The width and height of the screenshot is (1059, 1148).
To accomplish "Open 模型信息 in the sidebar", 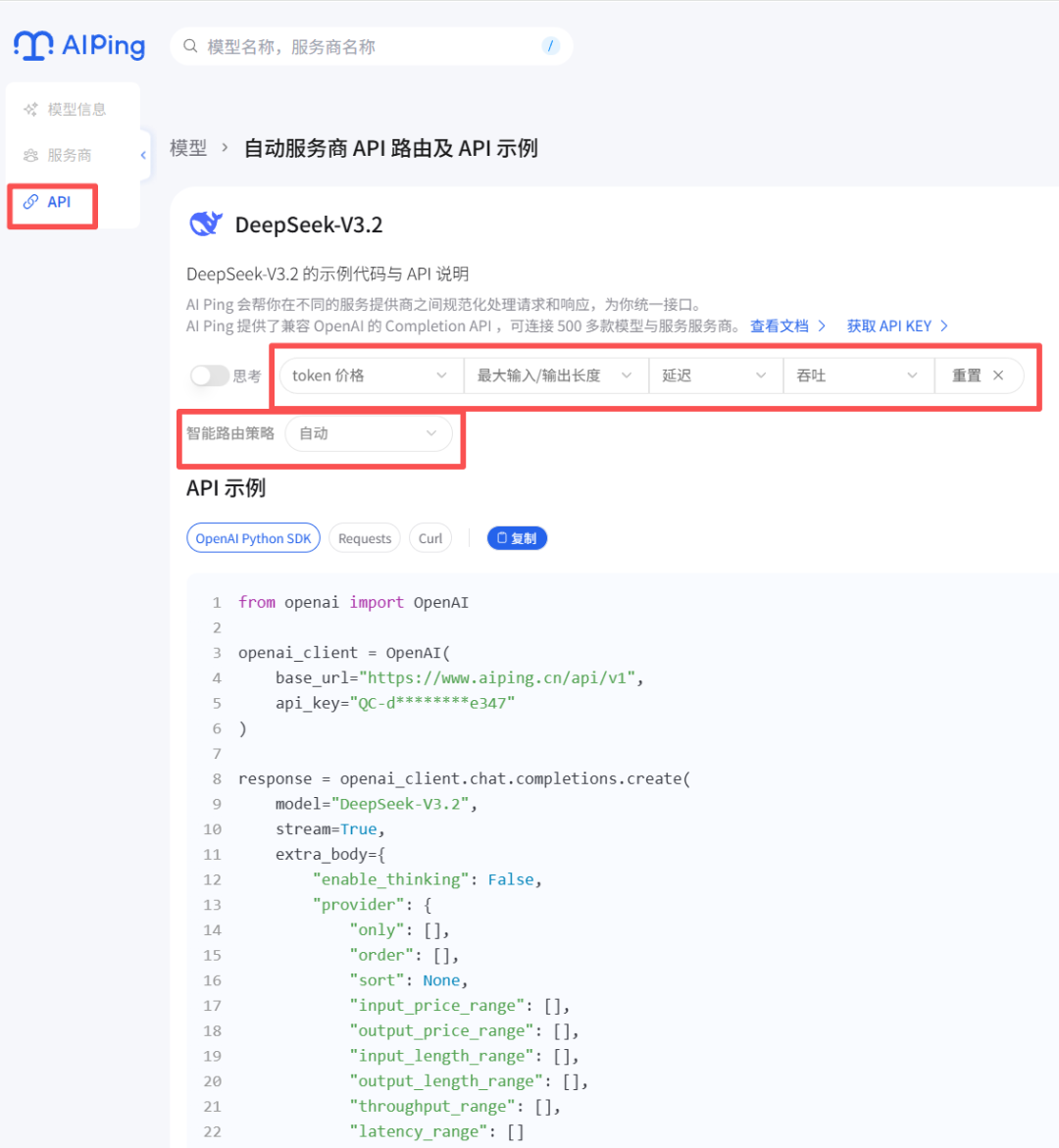I will (65, 109).
